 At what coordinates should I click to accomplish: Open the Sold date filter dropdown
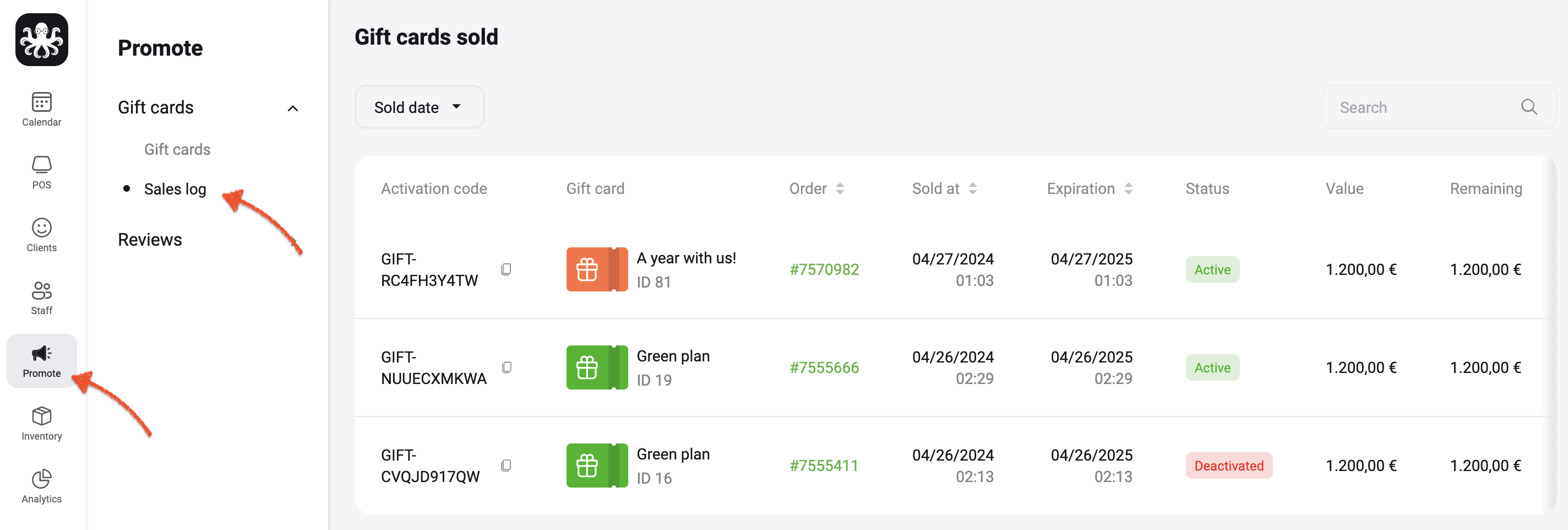[x=420, y=107]
